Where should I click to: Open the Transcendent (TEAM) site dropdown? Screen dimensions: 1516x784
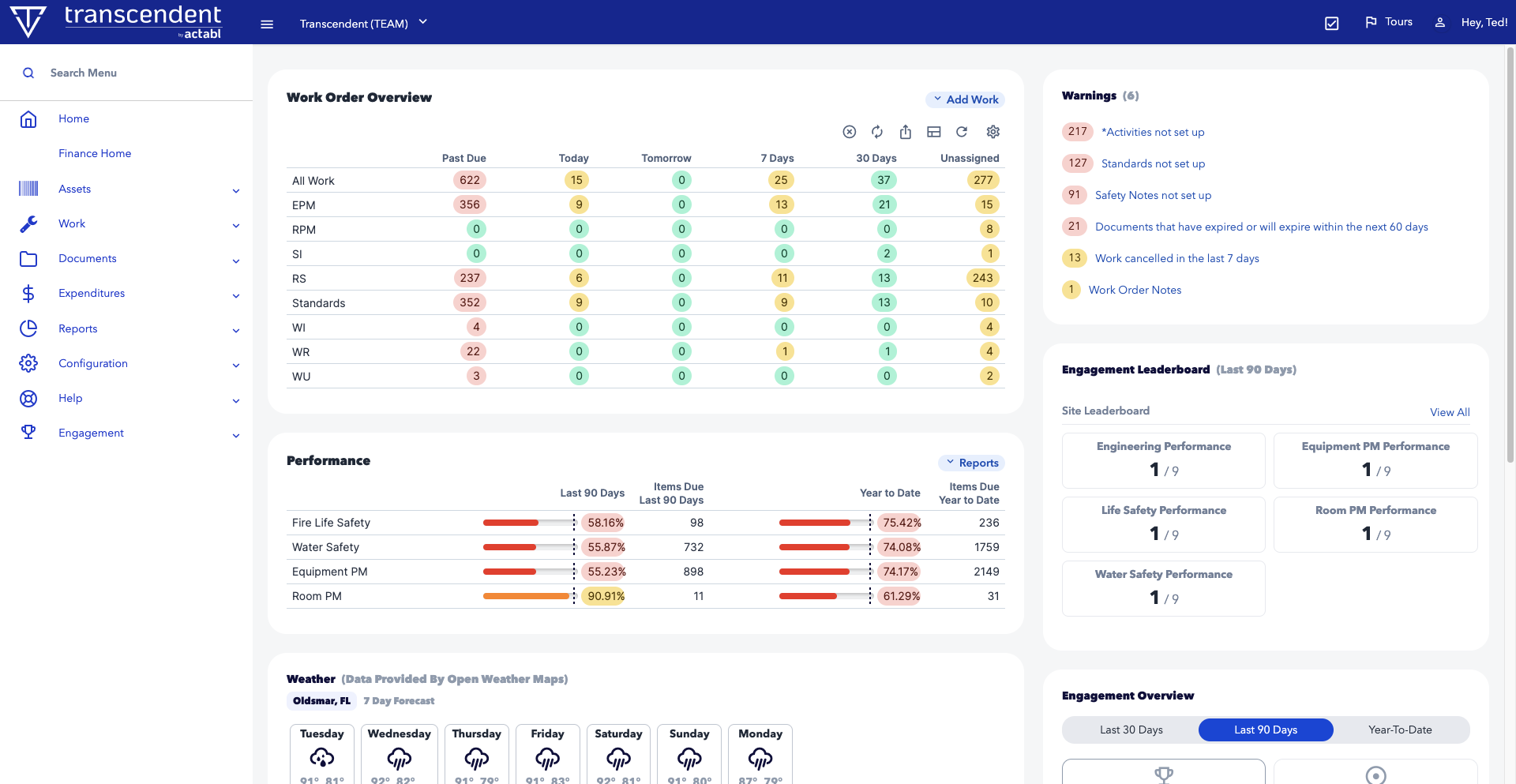coord(363,23)
